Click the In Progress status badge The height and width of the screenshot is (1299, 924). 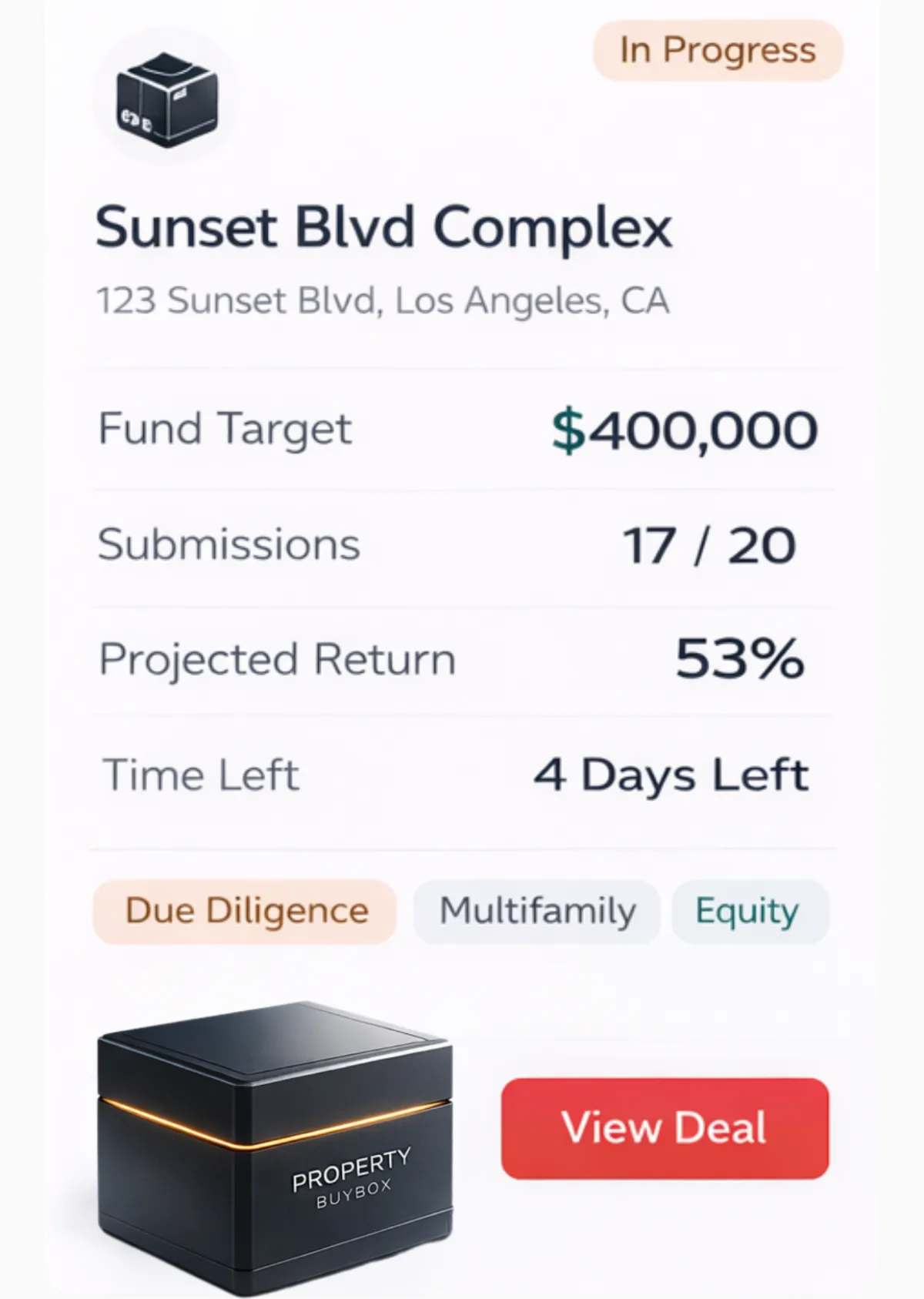718,51
